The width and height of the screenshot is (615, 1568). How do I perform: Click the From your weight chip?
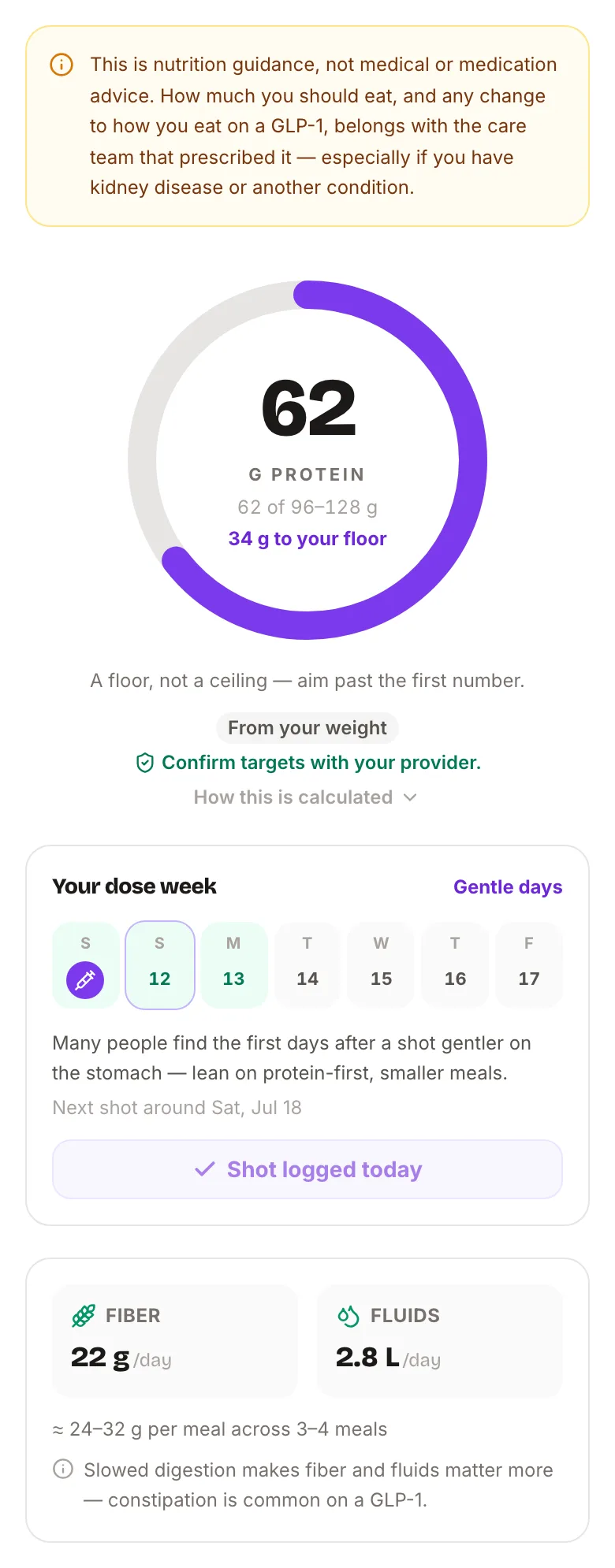tap(307, 727)
